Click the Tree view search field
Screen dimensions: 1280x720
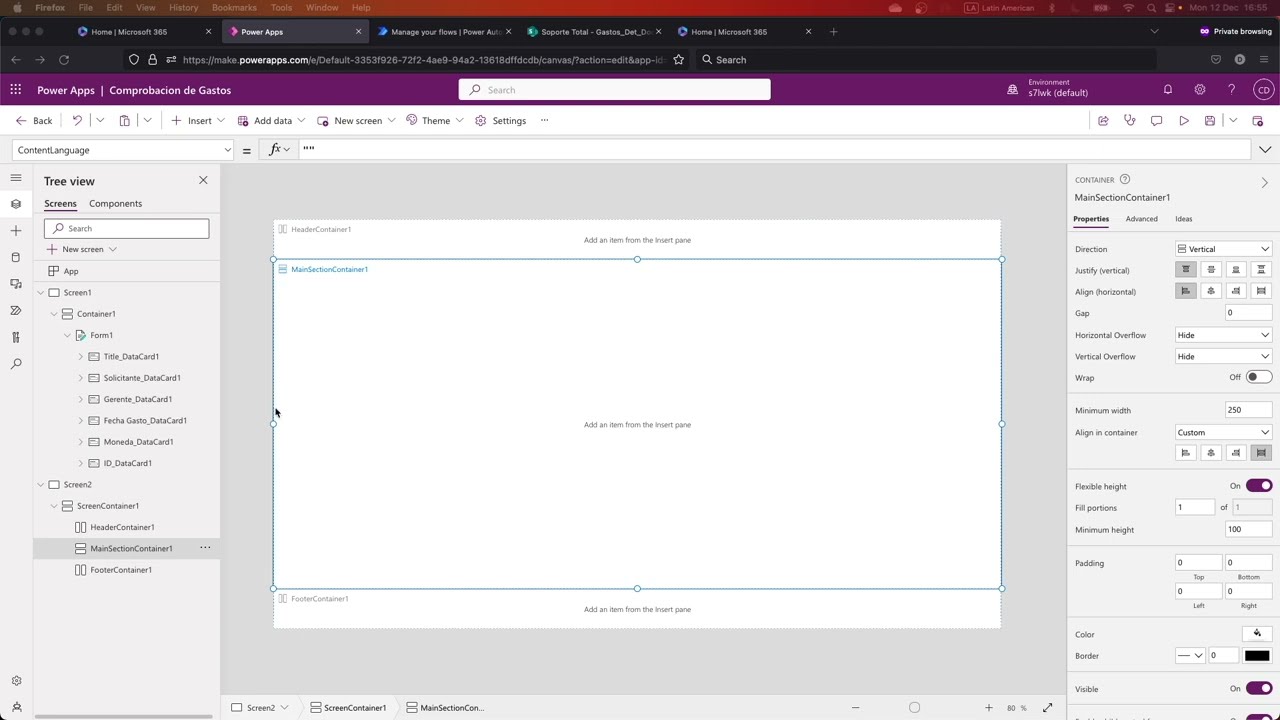127,228
